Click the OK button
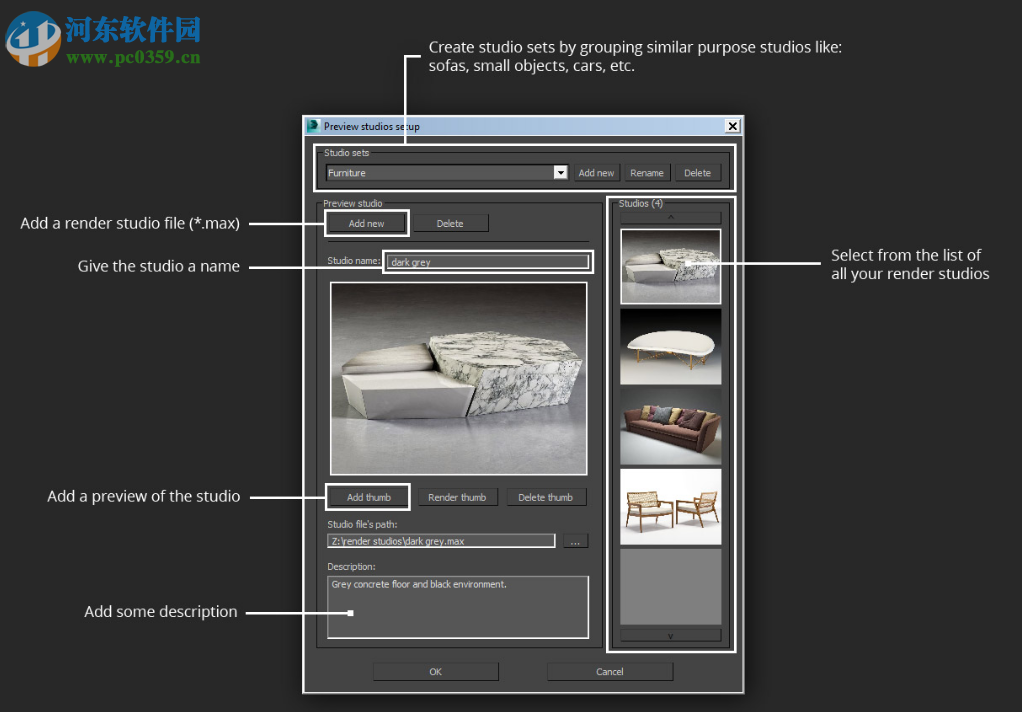 point(435,671)
